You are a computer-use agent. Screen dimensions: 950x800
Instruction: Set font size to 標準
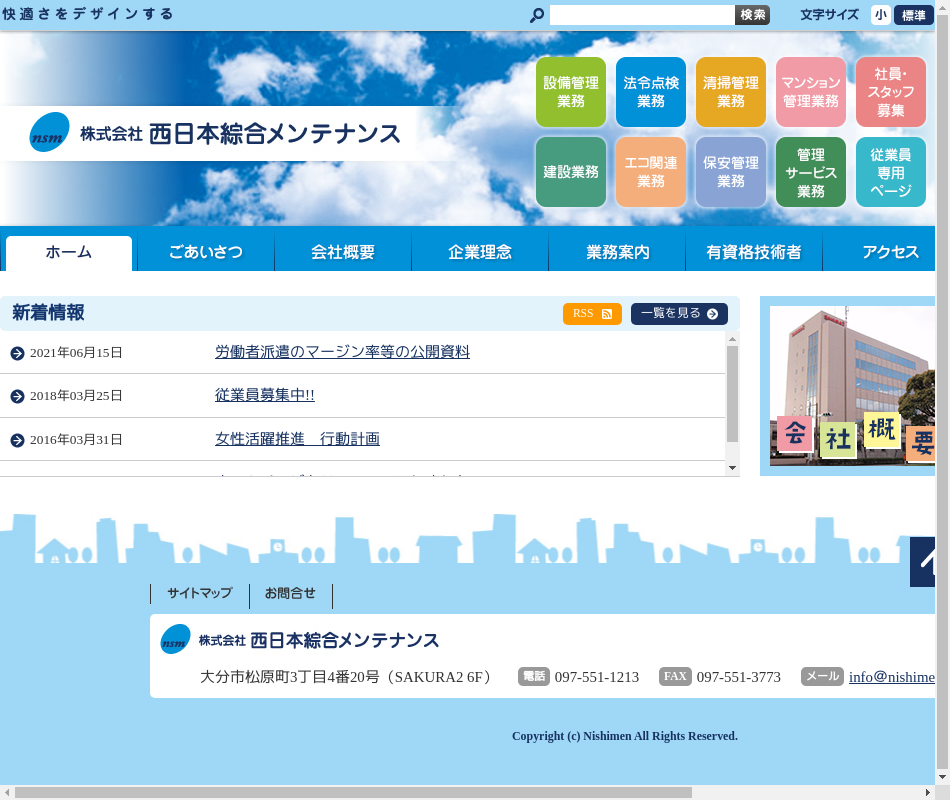pyautogui.click(x=913, y=15)
